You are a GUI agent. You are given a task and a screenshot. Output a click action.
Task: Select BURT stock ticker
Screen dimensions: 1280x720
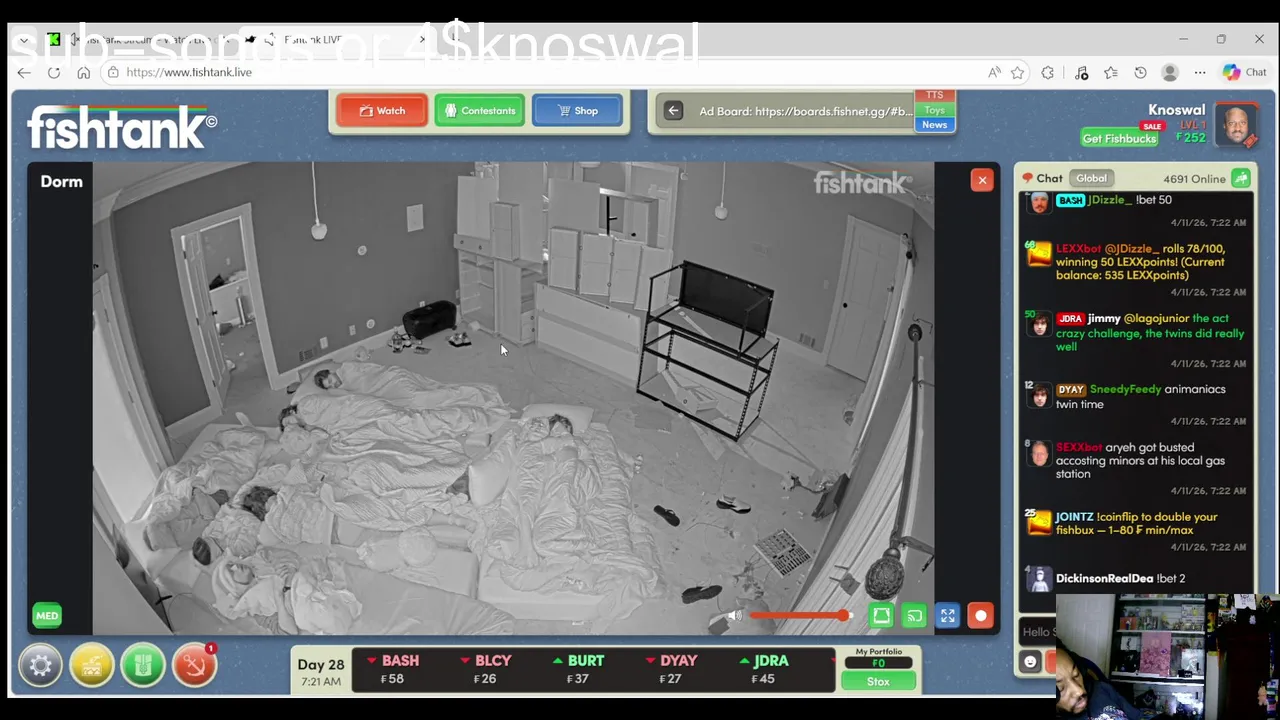point(578,669)
